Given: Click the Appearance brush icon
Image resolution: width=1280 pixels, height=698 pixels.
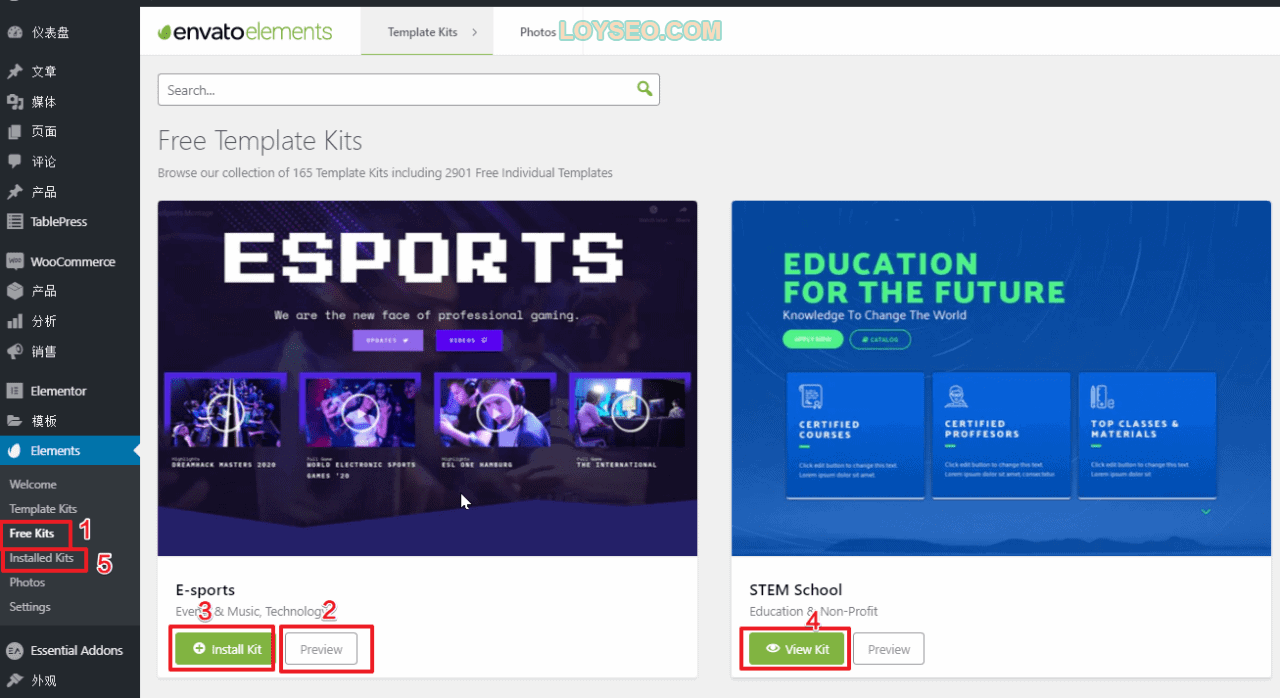Looking at the screenshot, I should 15,680.
